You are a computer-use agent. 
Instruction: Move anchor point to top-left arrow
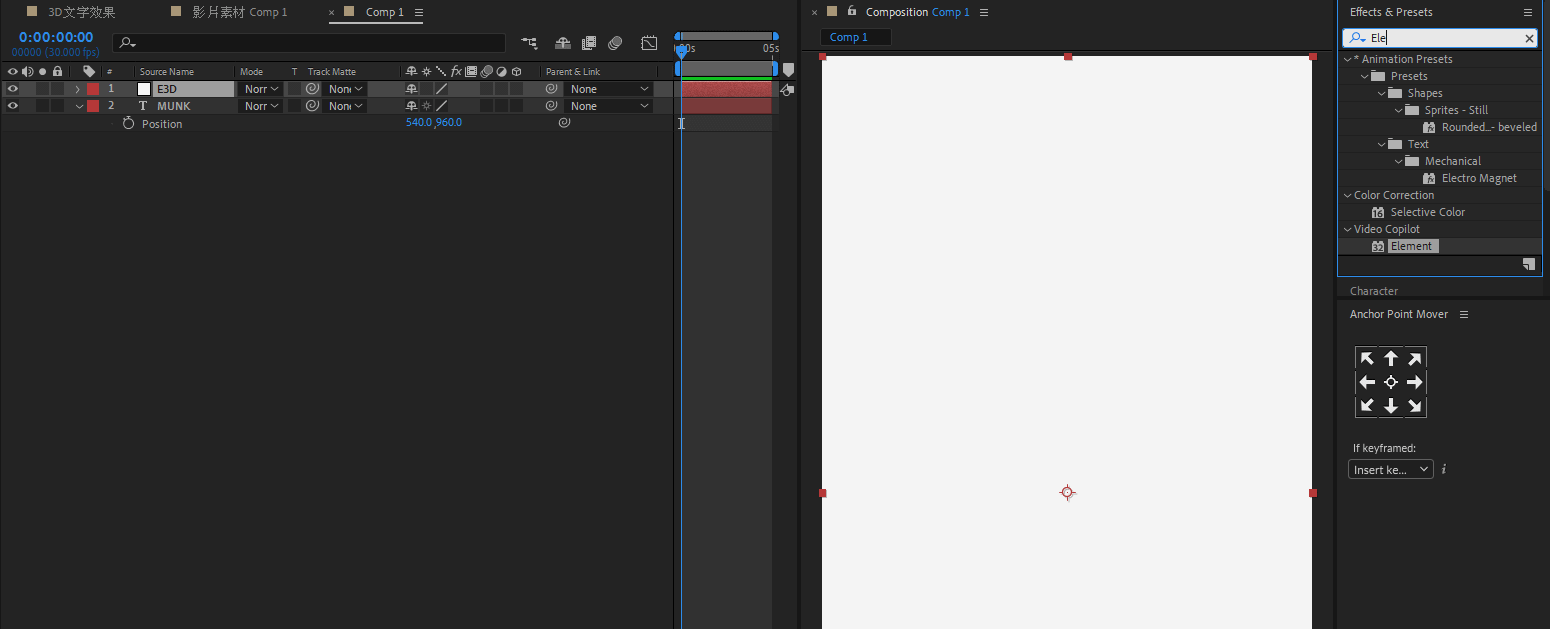pyautogui.click(x=1367, y=359)
